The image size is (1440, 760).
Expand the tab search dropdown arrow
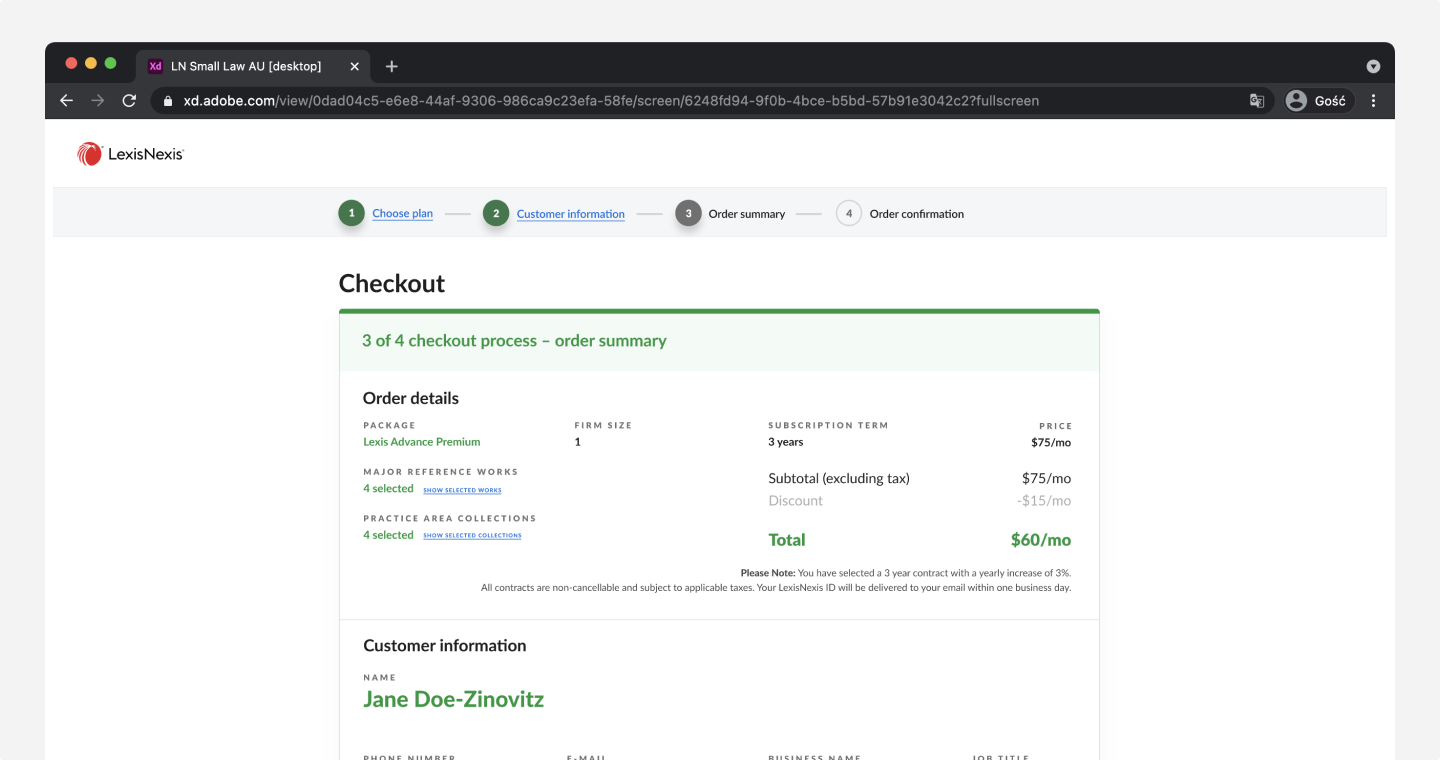[1373, 66]
